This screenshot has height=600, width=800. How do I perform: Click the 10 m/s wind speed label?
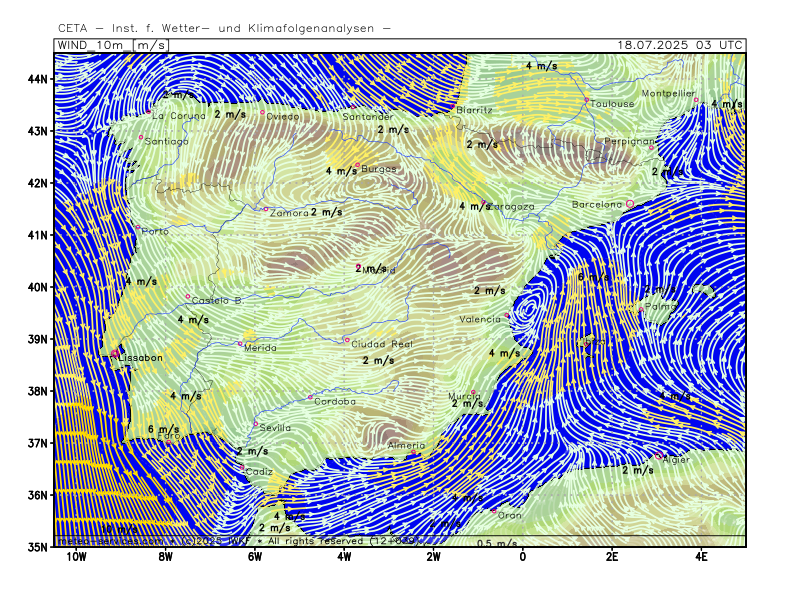pyautogui.click(x=119, y=529)
